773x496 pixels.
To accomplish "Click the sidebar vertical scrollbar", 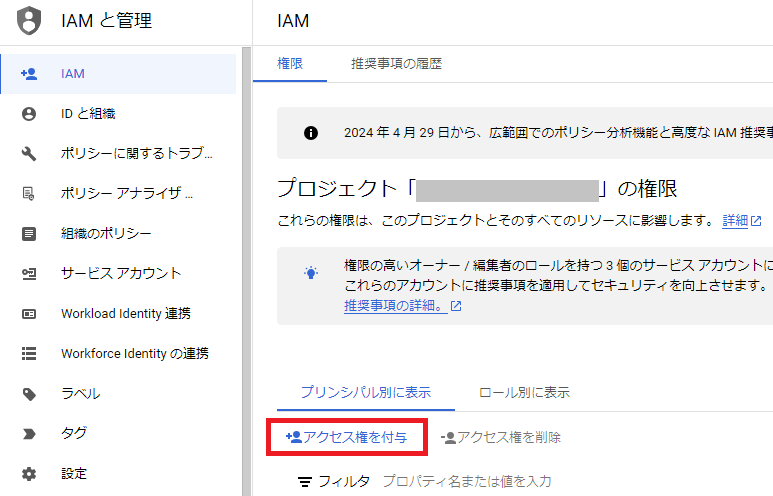I will pyautogui.click(x=246, y=271).
